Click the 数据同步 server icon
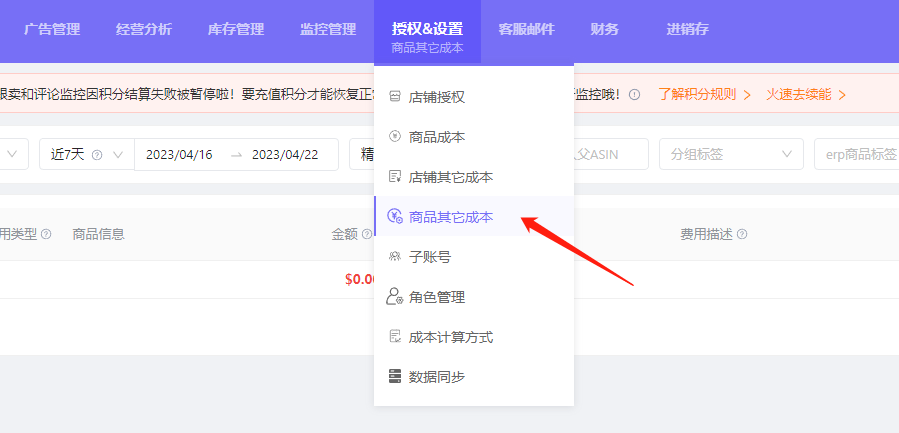 click(x=395, y=377)
